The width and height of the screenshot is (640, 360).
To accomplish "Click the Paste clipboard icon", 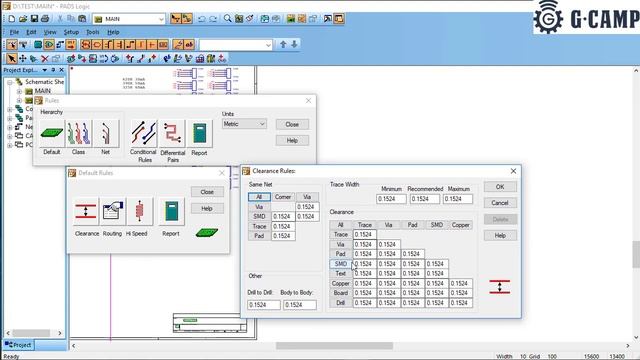I will pos(82,19).
